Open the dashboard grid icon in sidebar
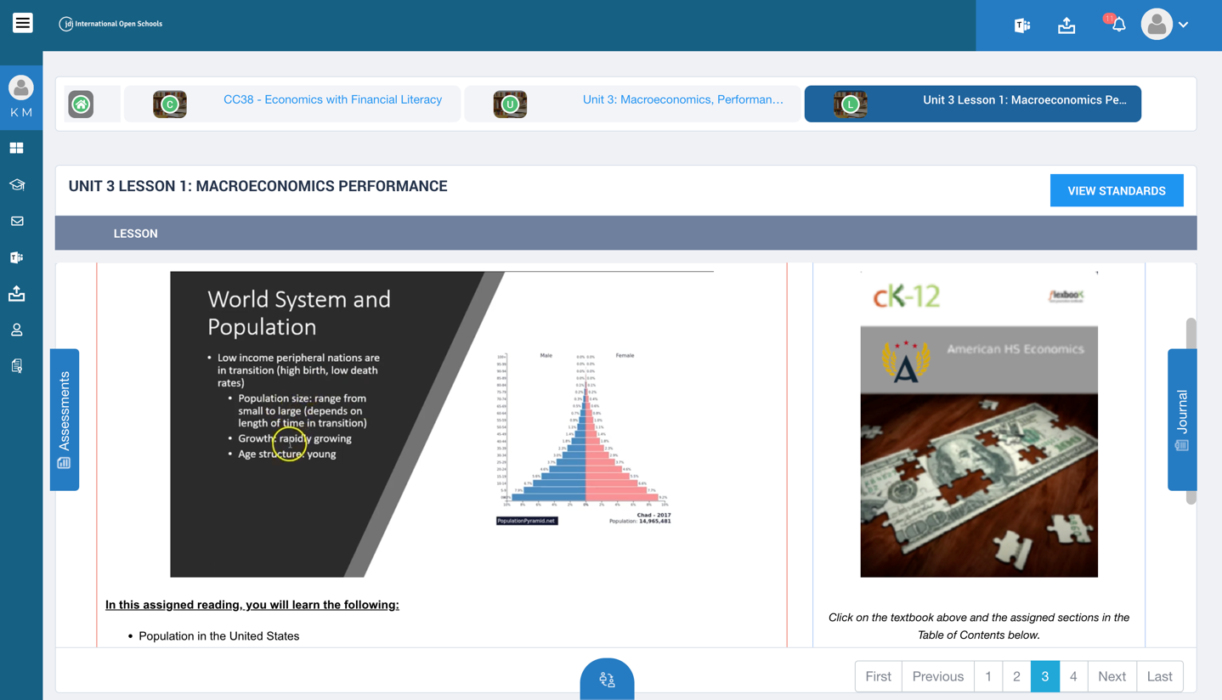 17,148
